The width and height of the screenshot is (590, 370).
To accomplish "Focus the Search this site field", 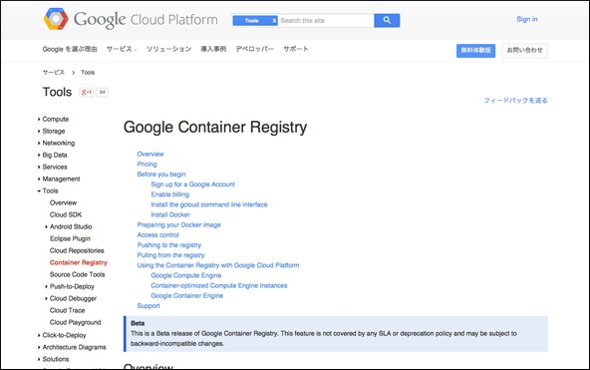I will (x=326, y=20).
